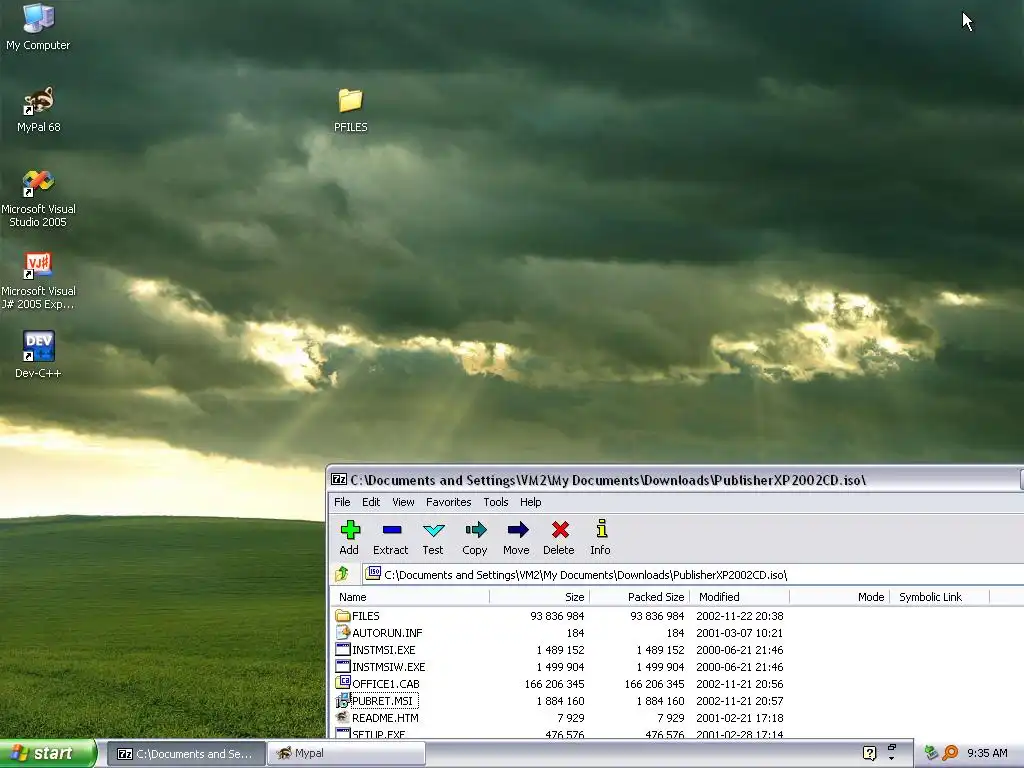Screen dimensions: 1024x768
Task: Select the MyPal 68 desktop shortcut
Action: point(38,110)
